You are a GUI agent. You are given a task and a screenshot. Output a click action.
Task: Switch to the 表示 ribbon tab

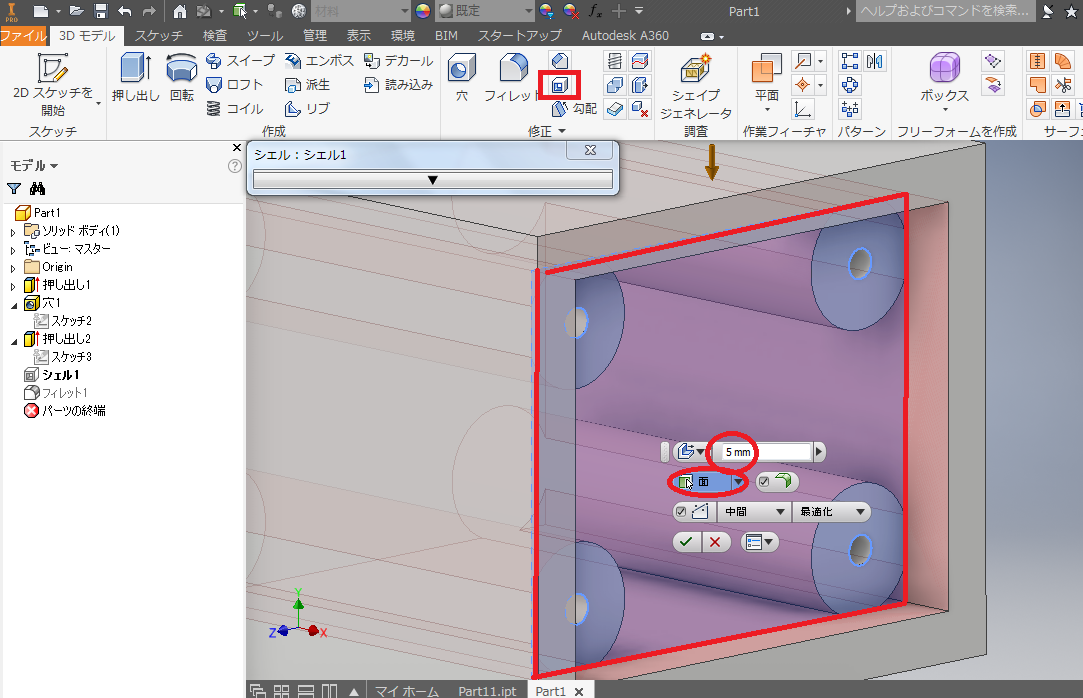[358, 35]
